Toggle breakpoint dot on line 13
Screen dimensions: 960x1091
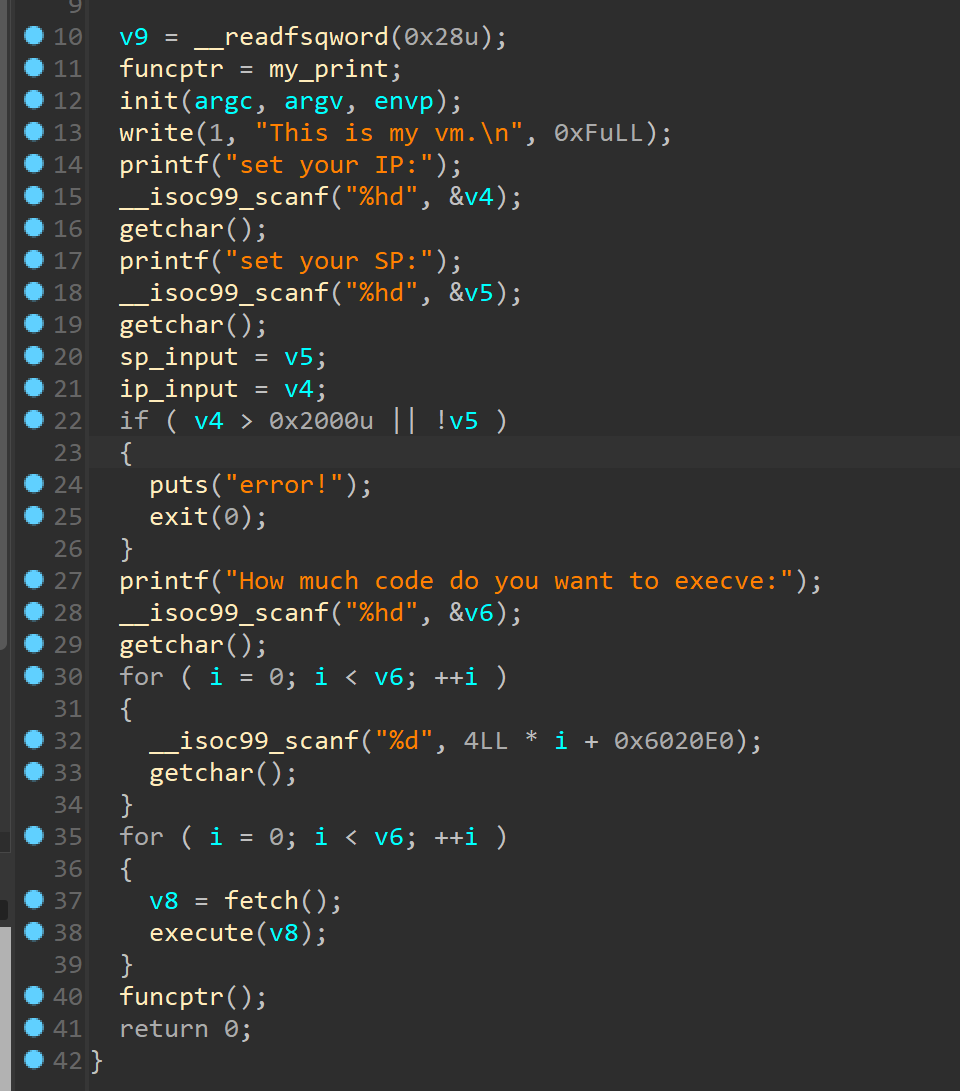(x=33, y=132)
